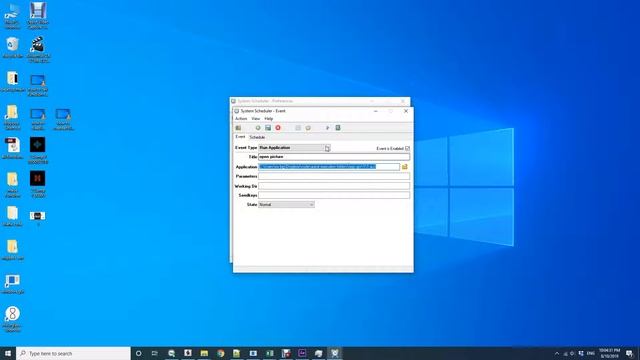The height and width of the screenshot is (360, 640).
Task: Toggle the Event is Enabled checkbox
Action: coord(407,149)
